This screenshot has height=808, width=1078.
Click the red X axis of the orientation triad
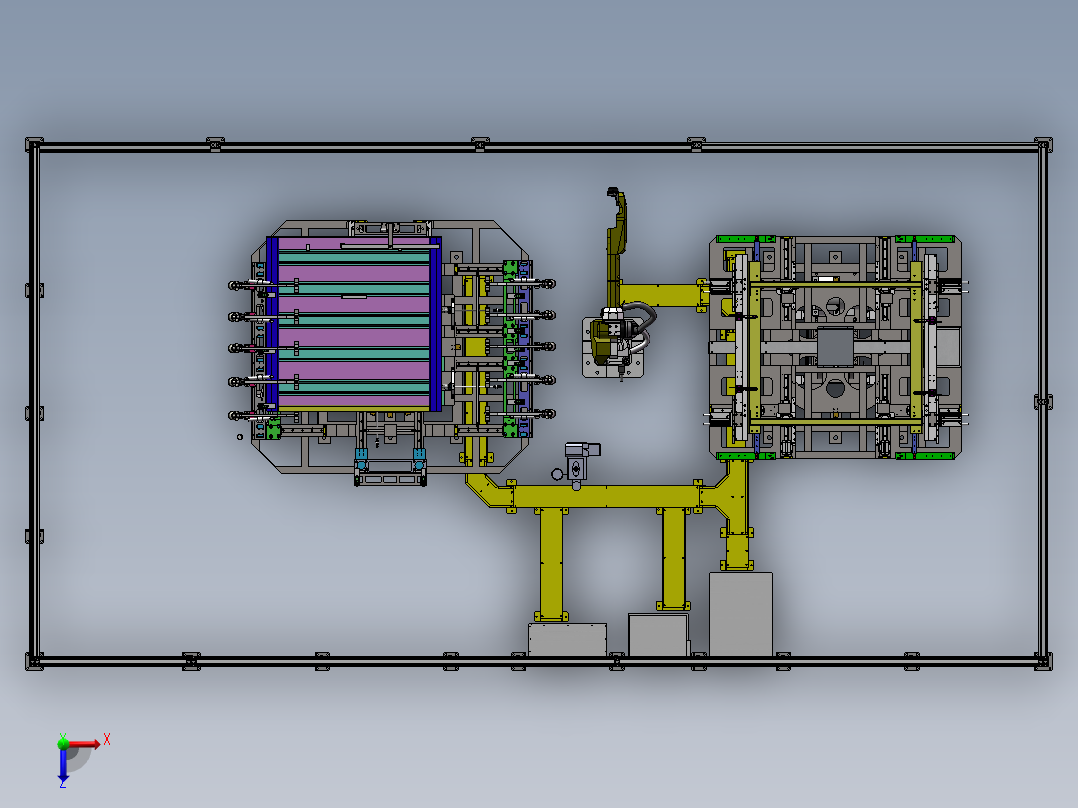pyautogui.click(x=84, y=744)
